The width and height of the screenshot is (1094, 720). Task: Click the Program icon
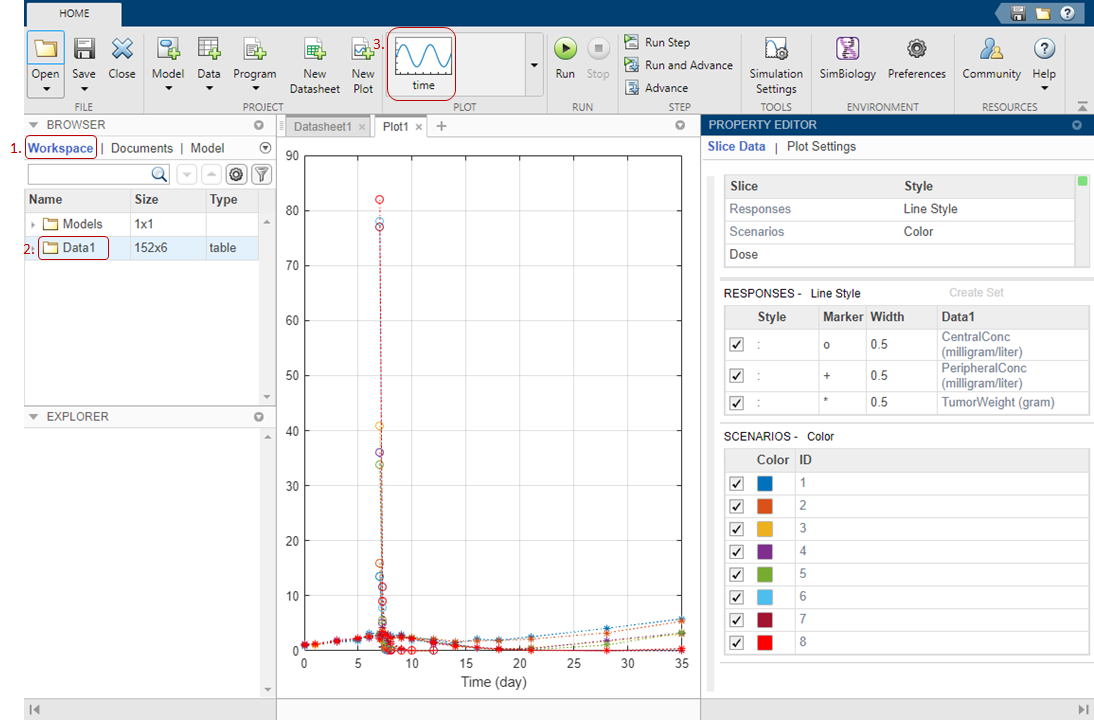(x=255, y=49)
